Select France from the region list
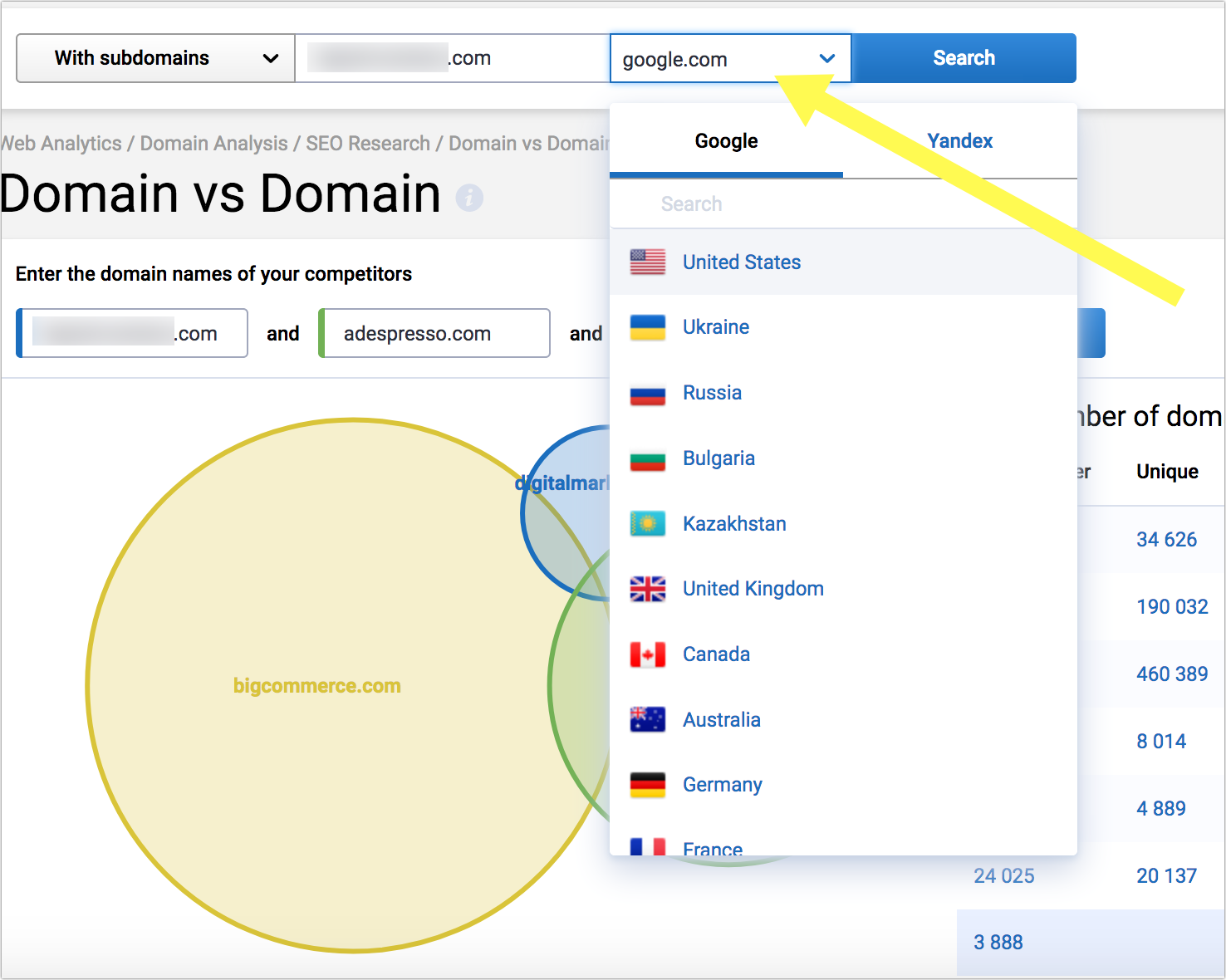 [x=712, y=847]
